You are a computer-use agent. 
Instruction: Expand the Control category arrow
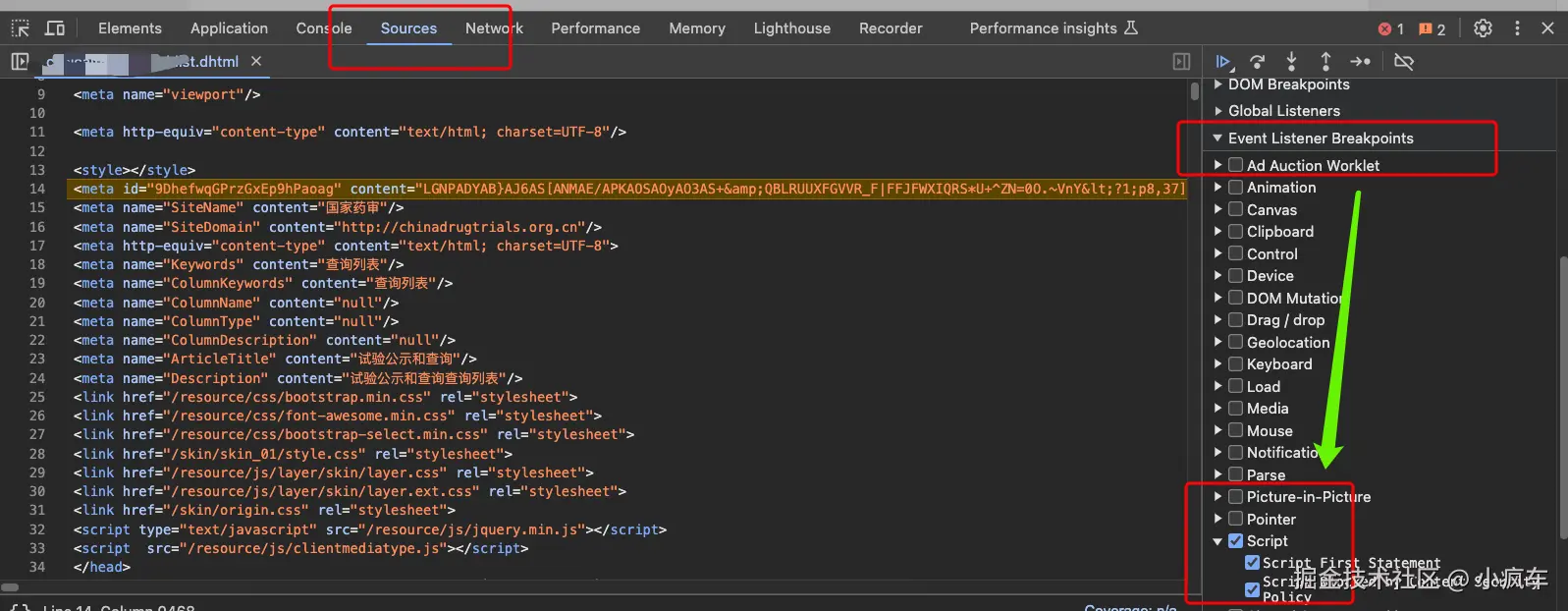(1218, 253)
